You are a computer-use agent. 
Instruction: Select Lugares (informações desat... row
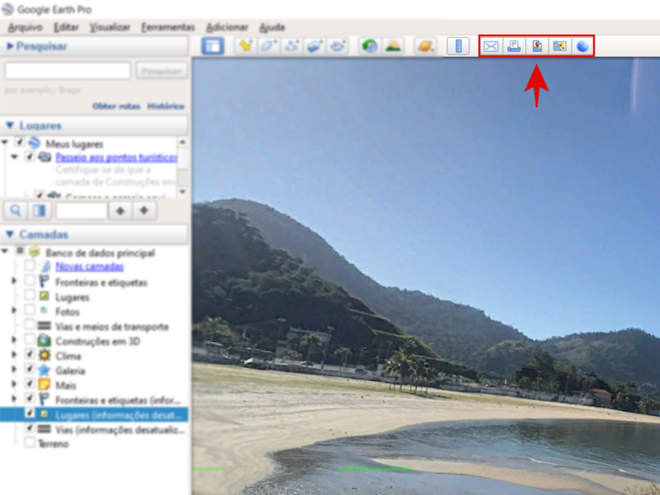pos(94,415)
